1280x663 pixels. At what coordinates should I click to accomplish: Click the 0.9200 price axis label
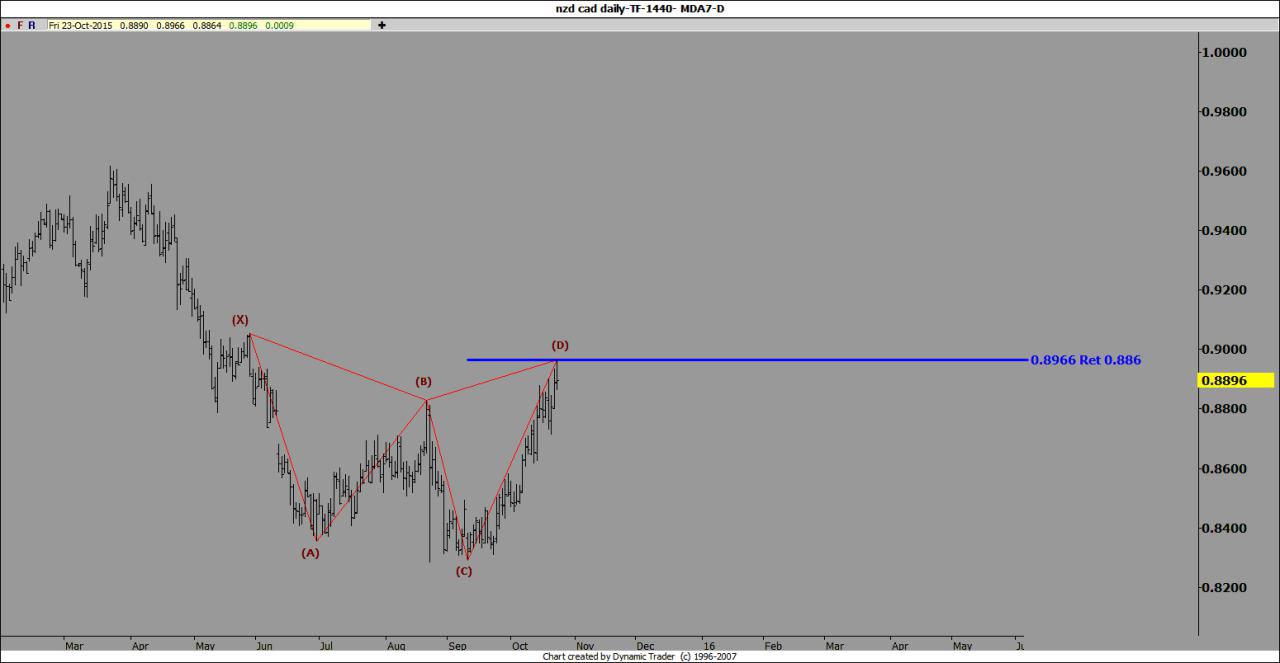[1225, 291]
